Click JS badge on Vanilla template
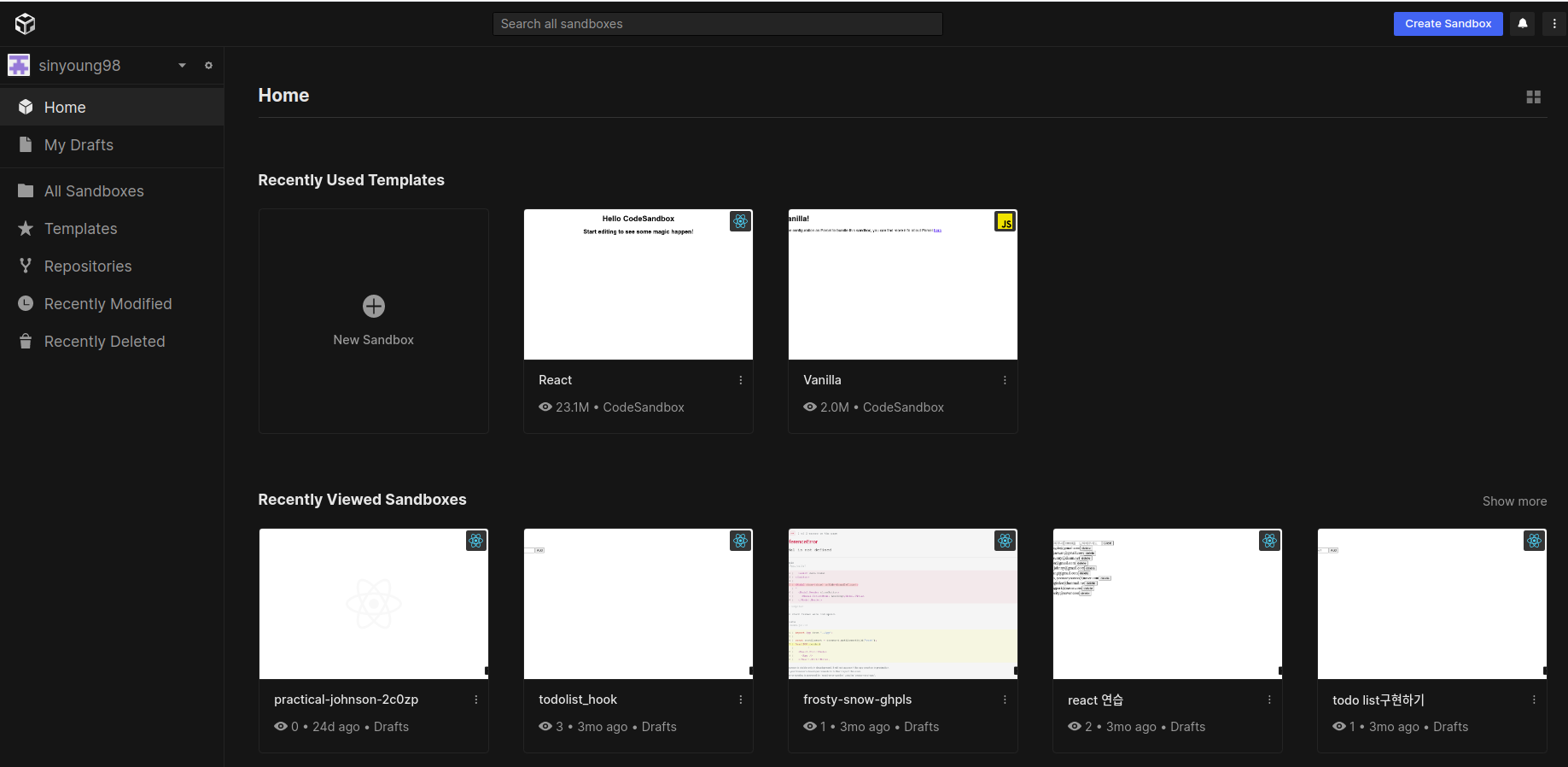Screen dimensions: 1568x767 point(1005,221)
